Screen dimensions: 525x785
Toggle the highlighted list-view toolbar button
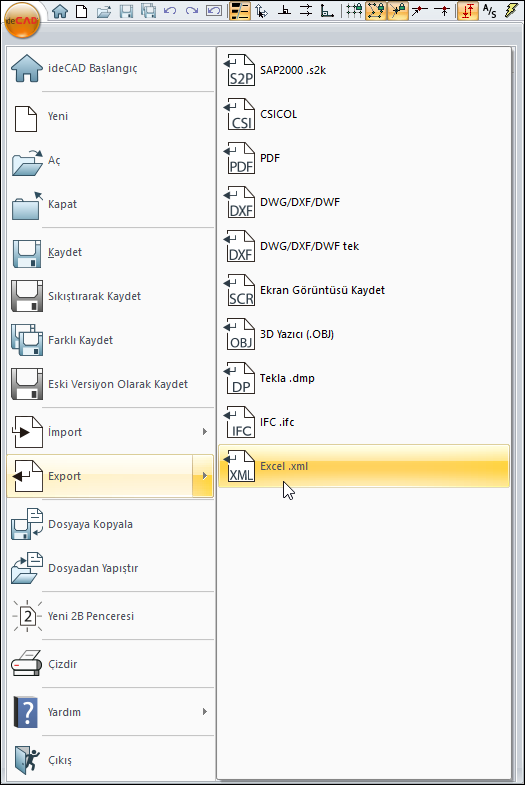pos(240,11)
